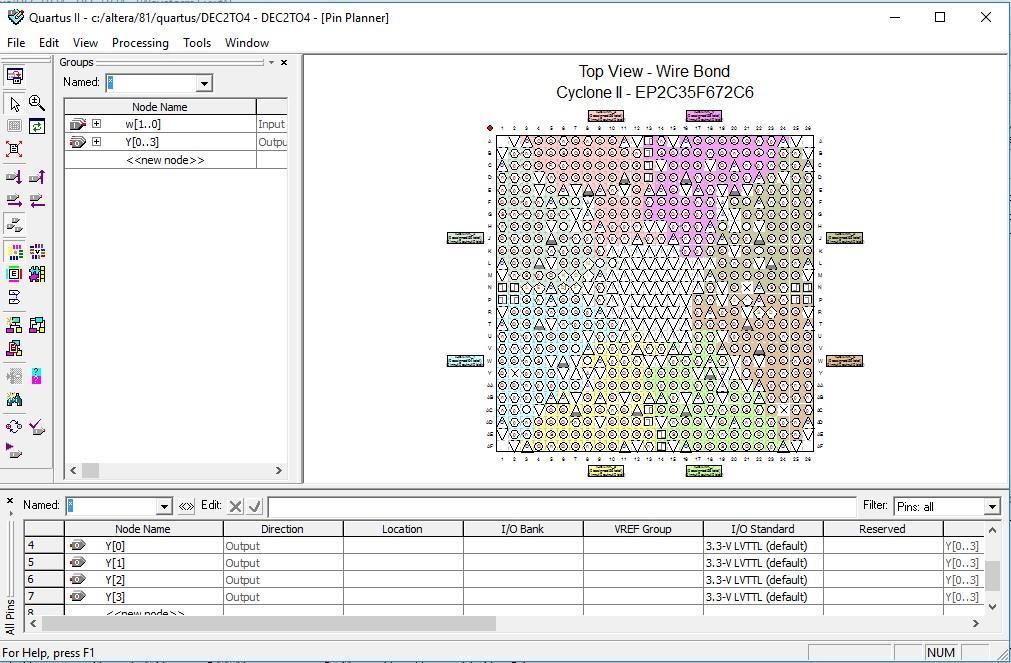Click the hierarchy icon with yellow sparkle
This screenshot has height=663, width=1011.
[x=14, y=325]
